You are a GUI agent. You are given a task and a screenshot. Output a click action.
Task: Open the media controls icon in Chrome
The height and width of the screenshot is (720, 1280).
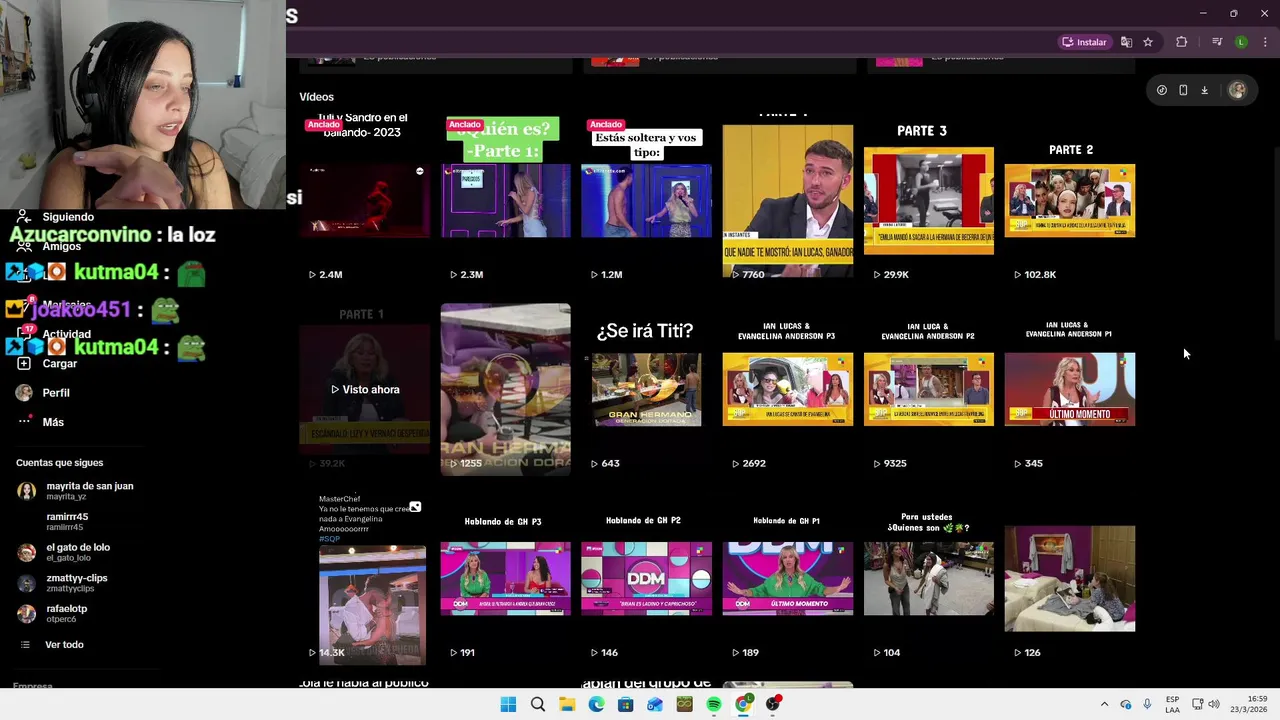1217,42
